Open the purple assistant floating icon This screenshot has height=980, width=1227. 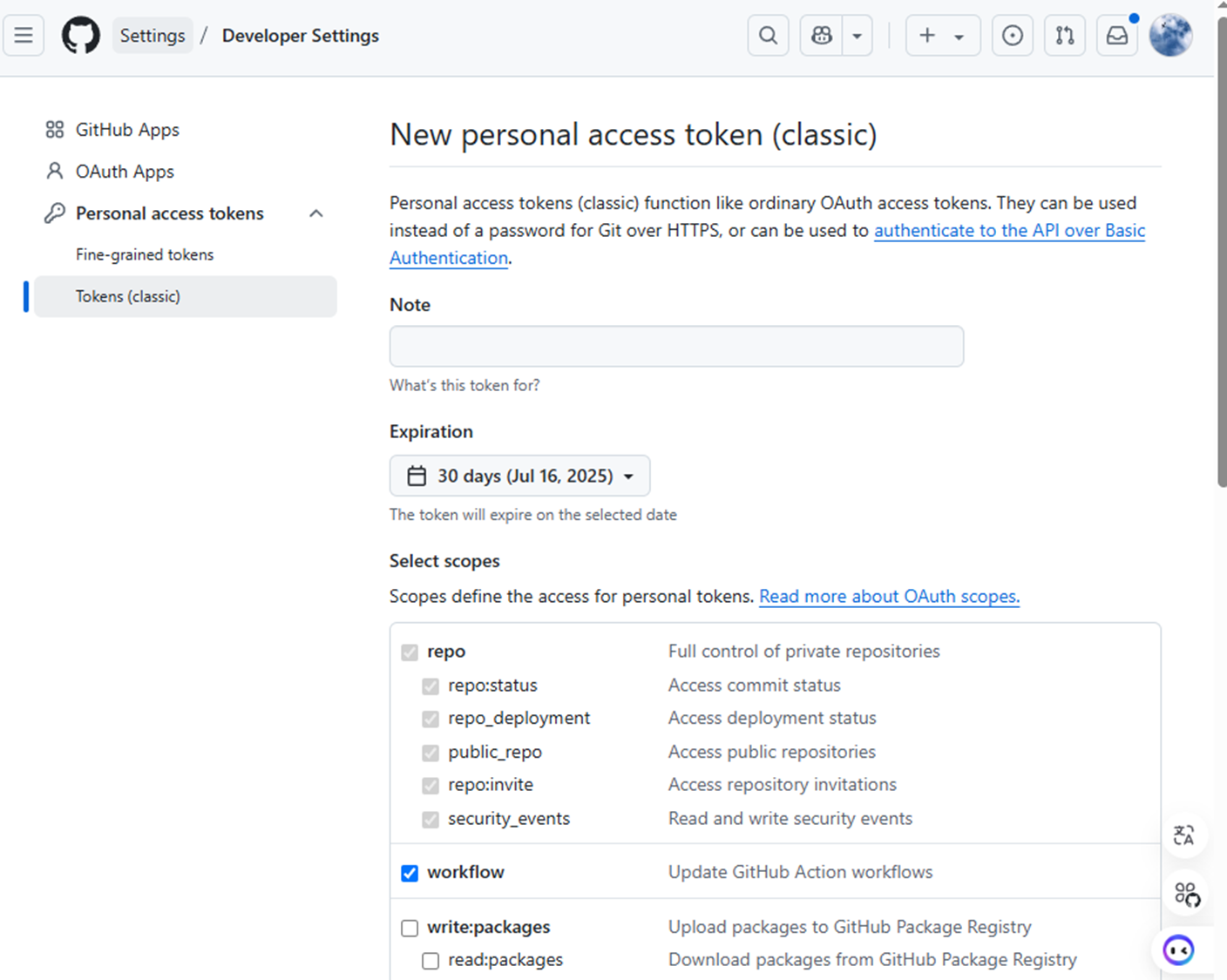click(x=1178, y=950)
